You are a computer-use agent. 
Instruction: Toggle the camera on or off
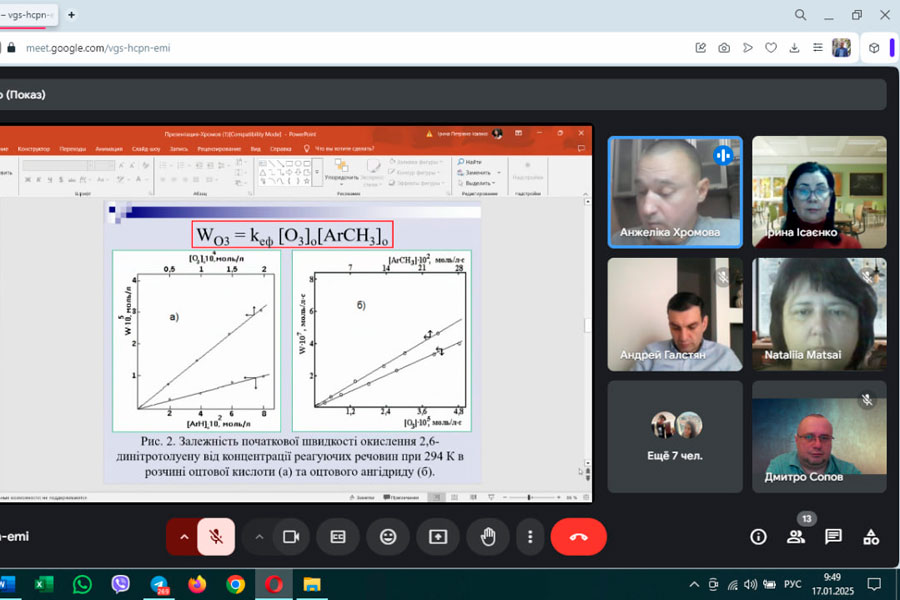[291, 537]
